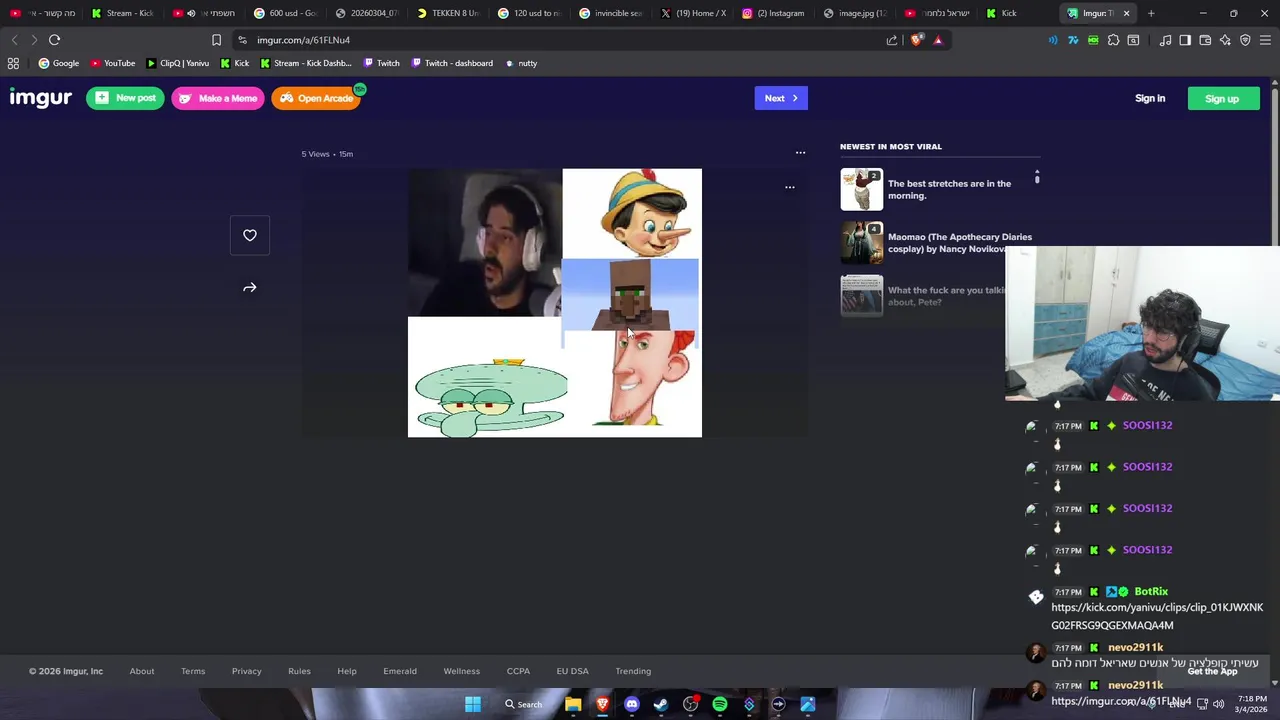1280x720 pixels.
Task: Click the green Sign up button
Action: pyautogui.click(x=1222, y=98)
